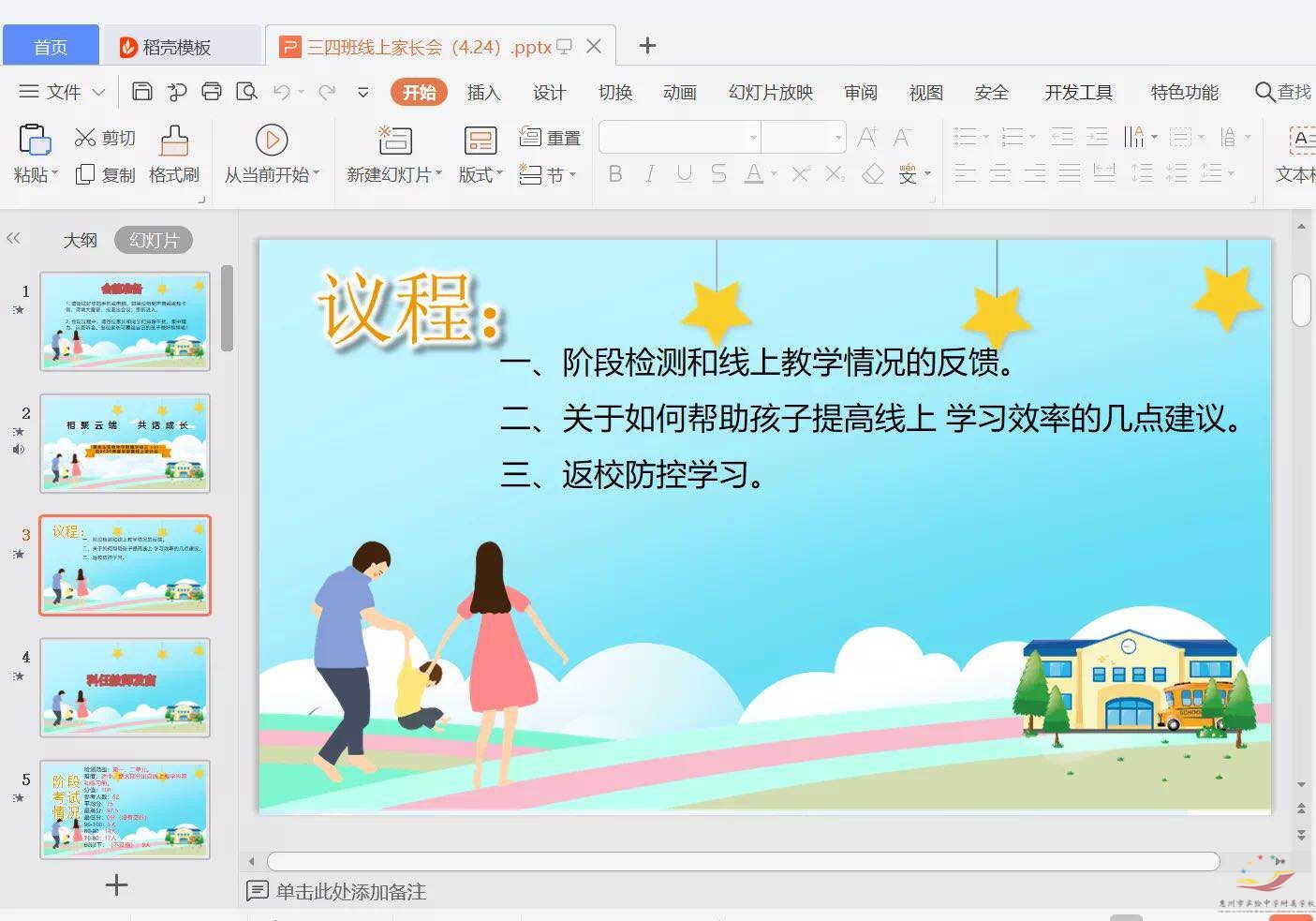Click the Paste clipboard icon
The image size is (1316, 921).
tap(35, 140)
